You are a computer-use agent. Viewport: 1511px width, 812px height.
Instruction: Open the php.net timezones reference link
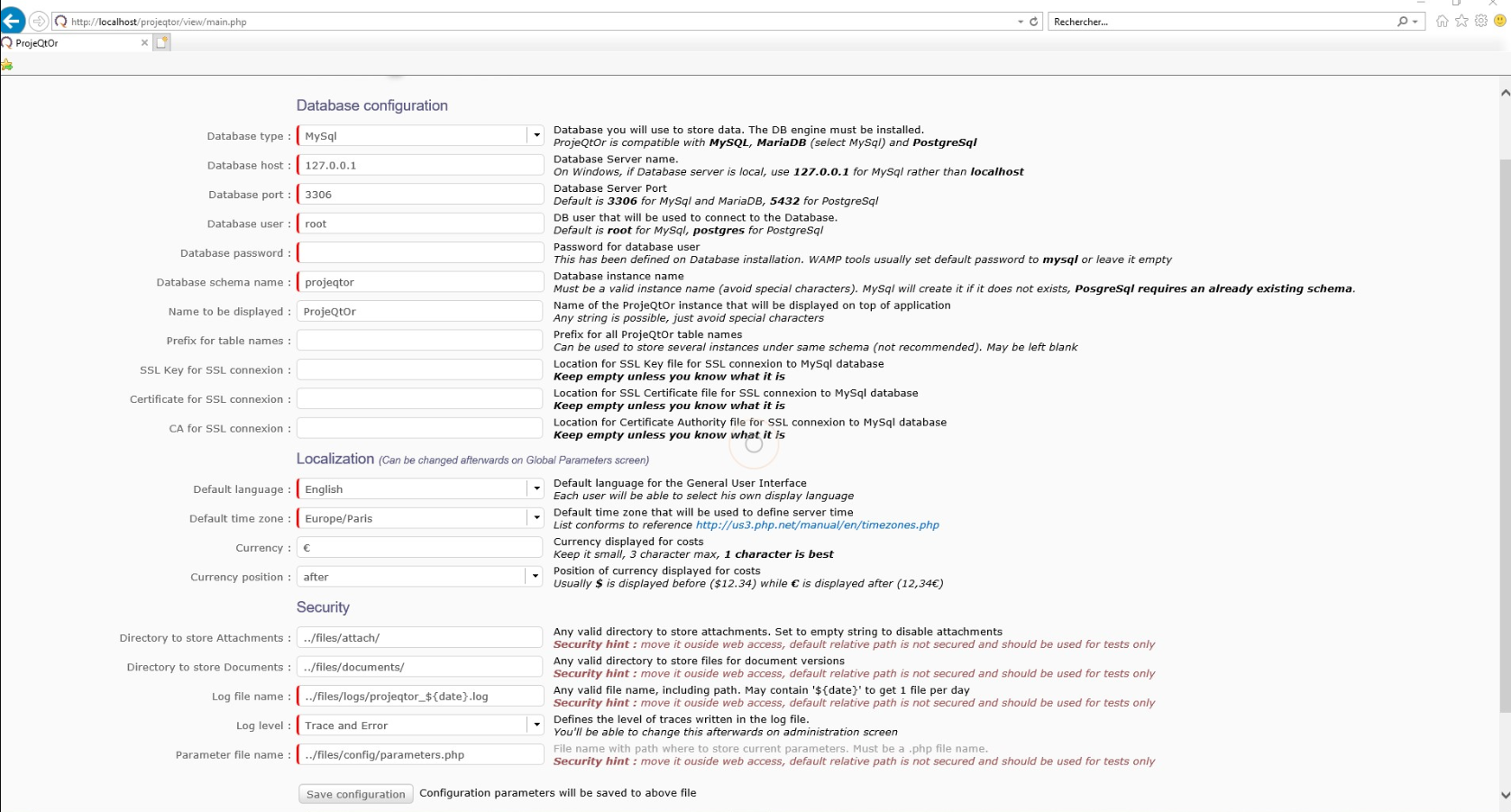(817, 525)
